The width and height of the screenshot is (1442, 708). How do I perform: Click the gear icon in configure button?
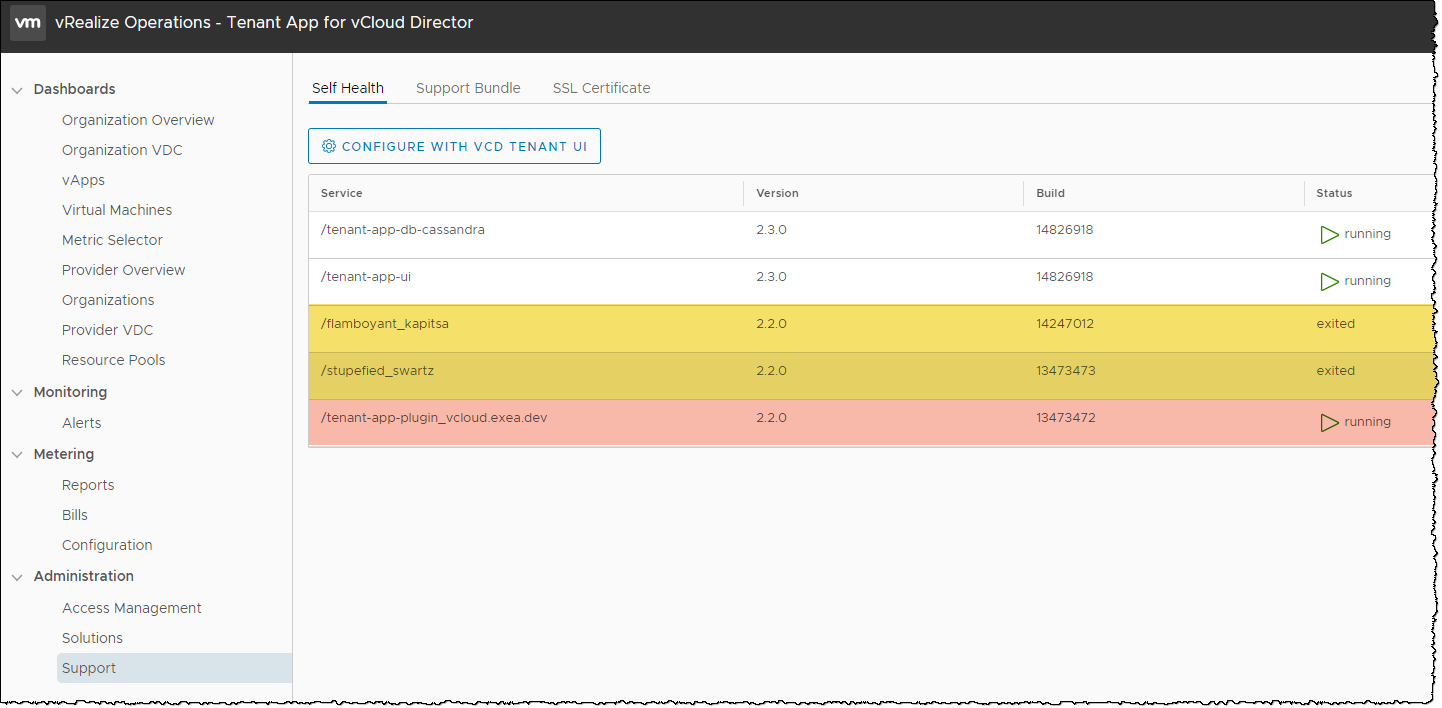coord(328,146)
